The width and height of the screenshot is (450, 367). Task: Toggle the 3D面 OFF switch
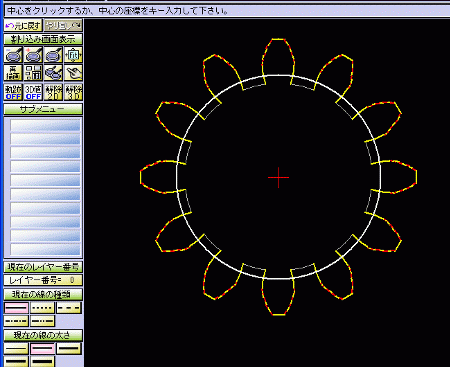pyautogui.click(x=33, y=92)
